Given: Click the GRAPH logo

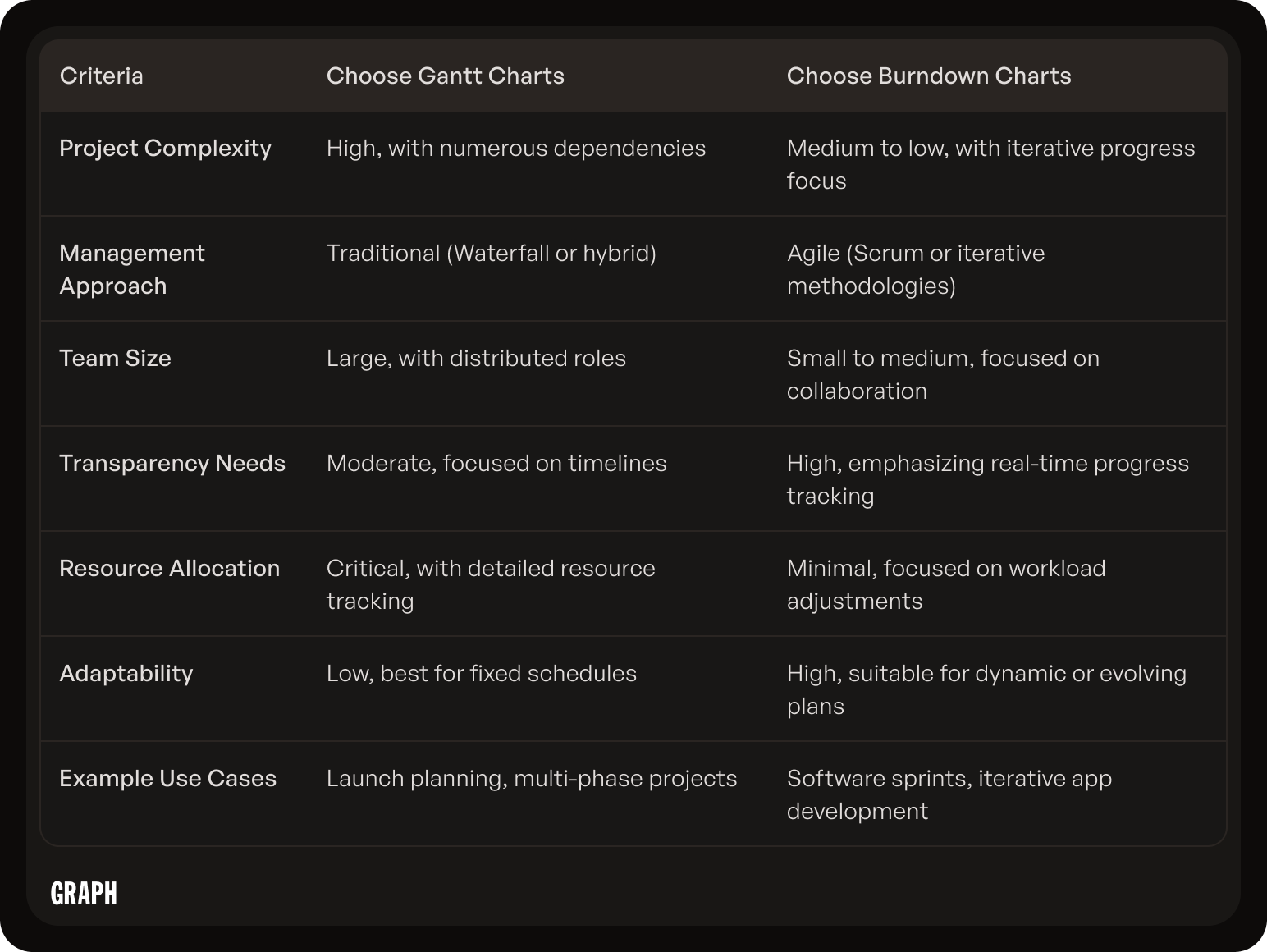Looking at the screenshot, I should point(84,893).
